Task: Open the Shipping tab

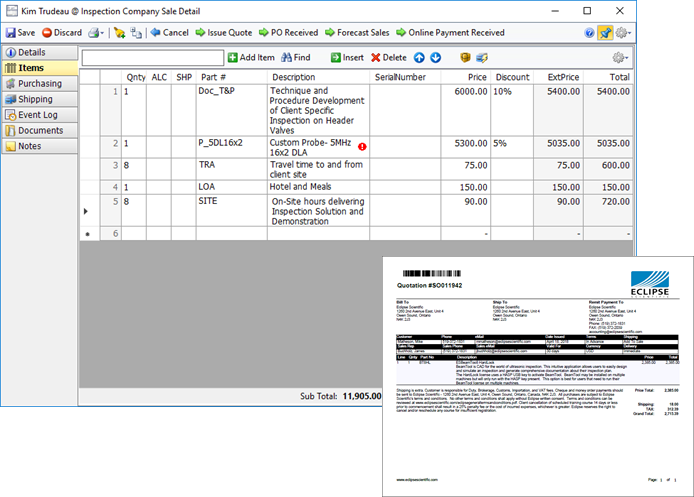Action: (40, 99)
